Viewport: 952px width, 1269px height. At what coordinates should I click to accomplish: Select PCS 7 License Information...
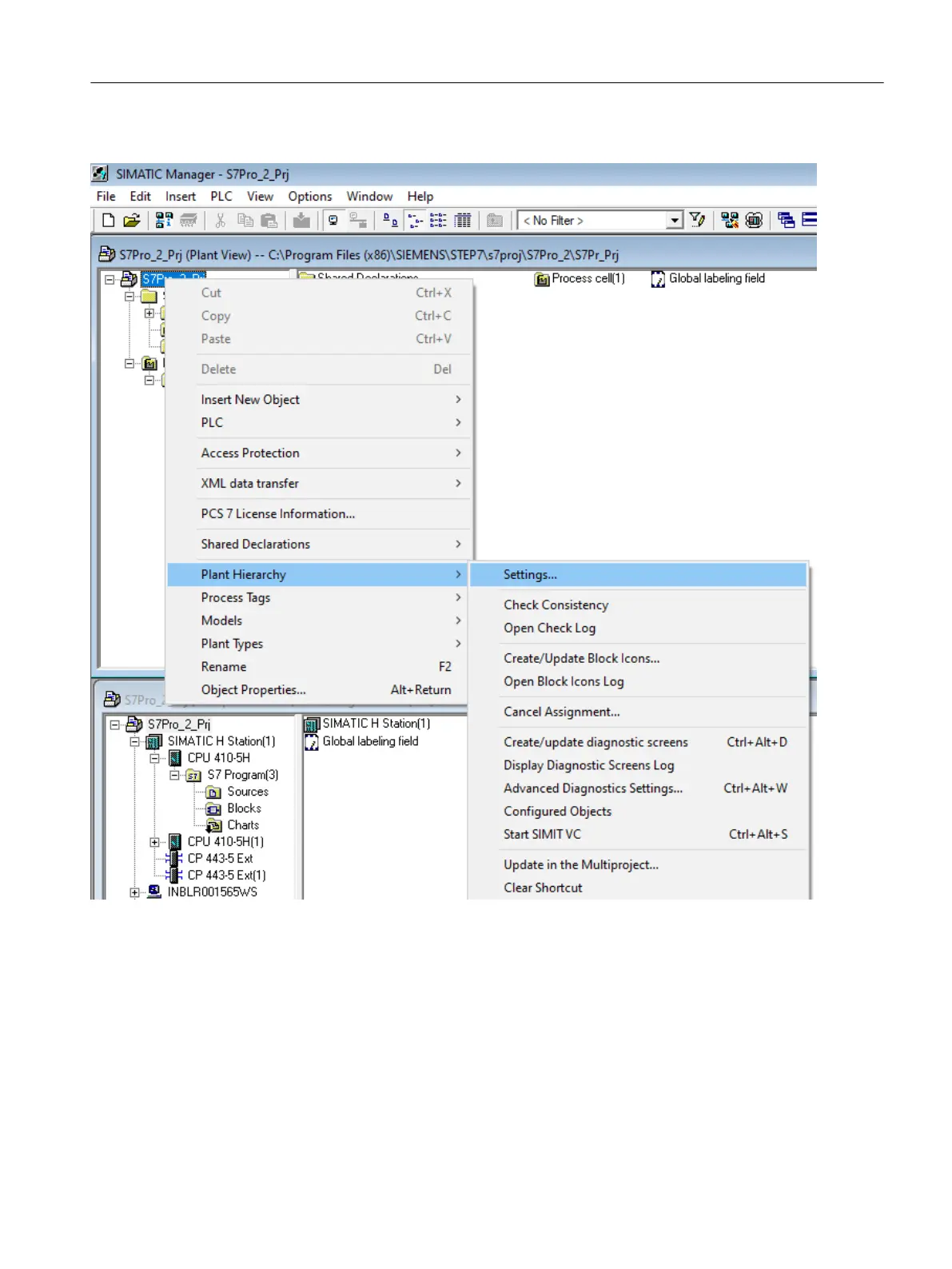pos(319,514)
